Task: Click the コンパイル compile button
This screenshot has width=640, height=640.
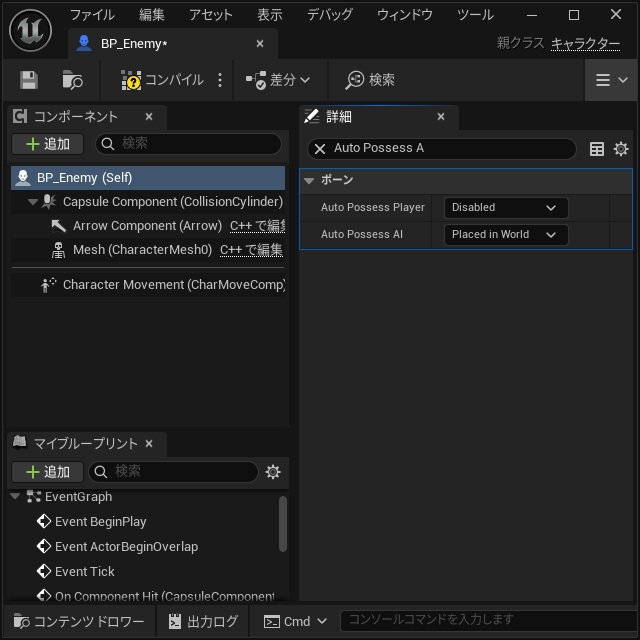Action: pos(162,80)
